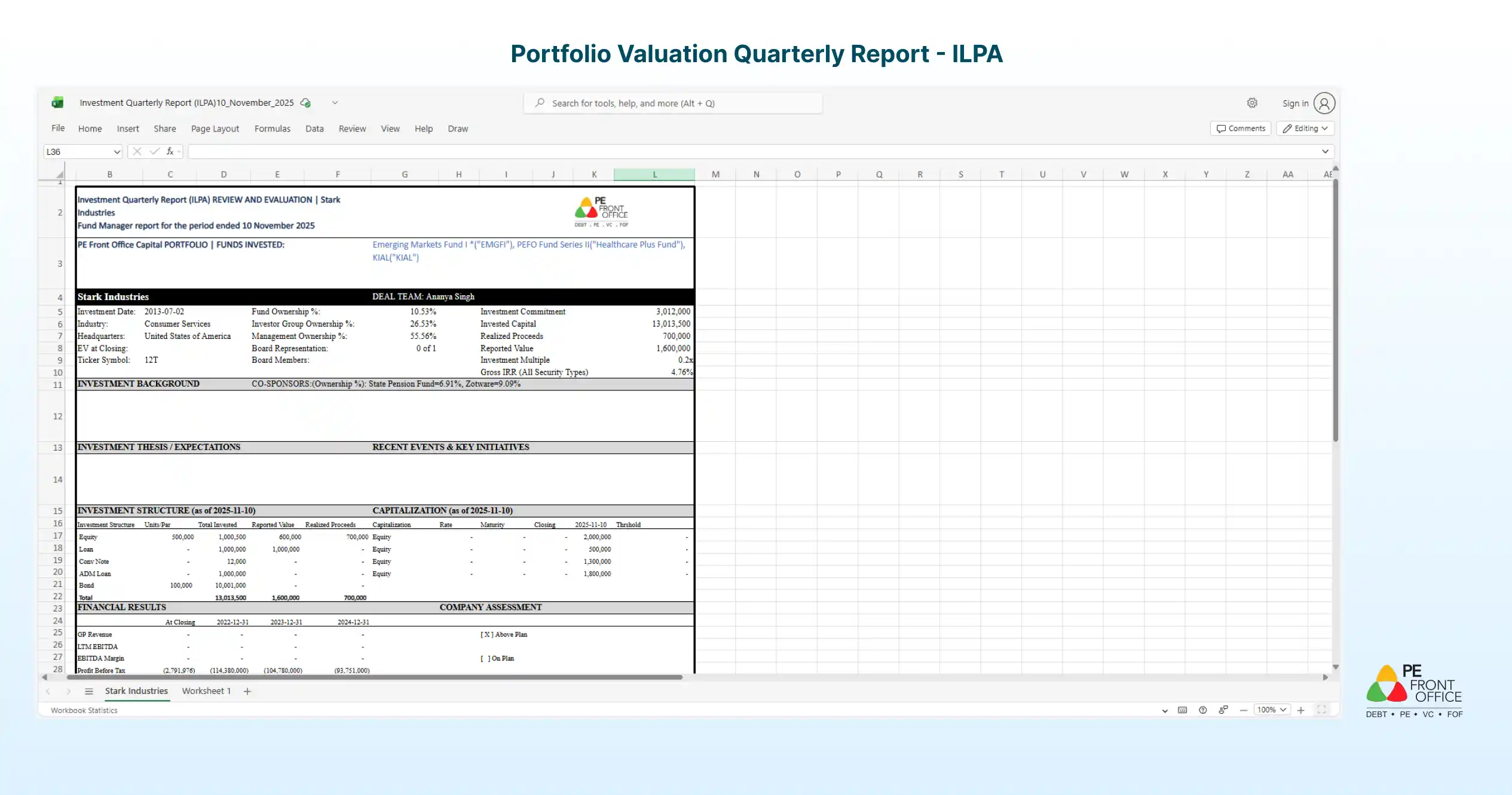
Task: Open the Data ribbon tab
Action: 314,129
